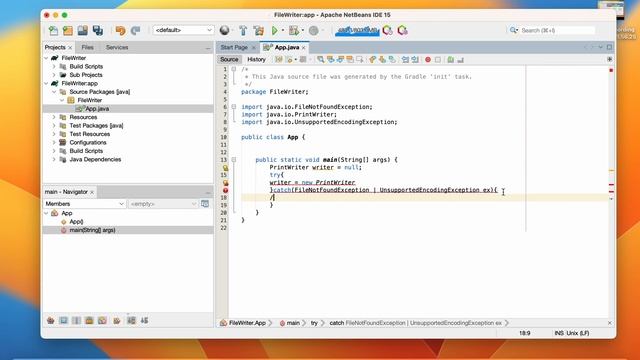Image resolution: width=640 pixels, height=360 pixels.
Task: Toggle Show Inherited Members in Navigator bottom bar
Action: pyautogui.click(x=51, y=320)
